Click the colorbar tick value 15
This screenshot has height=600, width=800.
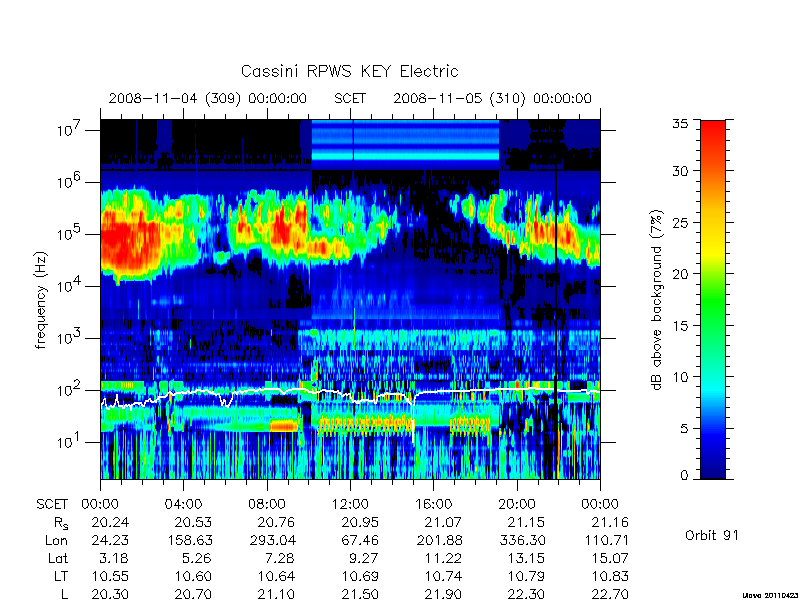[x=680, y=325]
